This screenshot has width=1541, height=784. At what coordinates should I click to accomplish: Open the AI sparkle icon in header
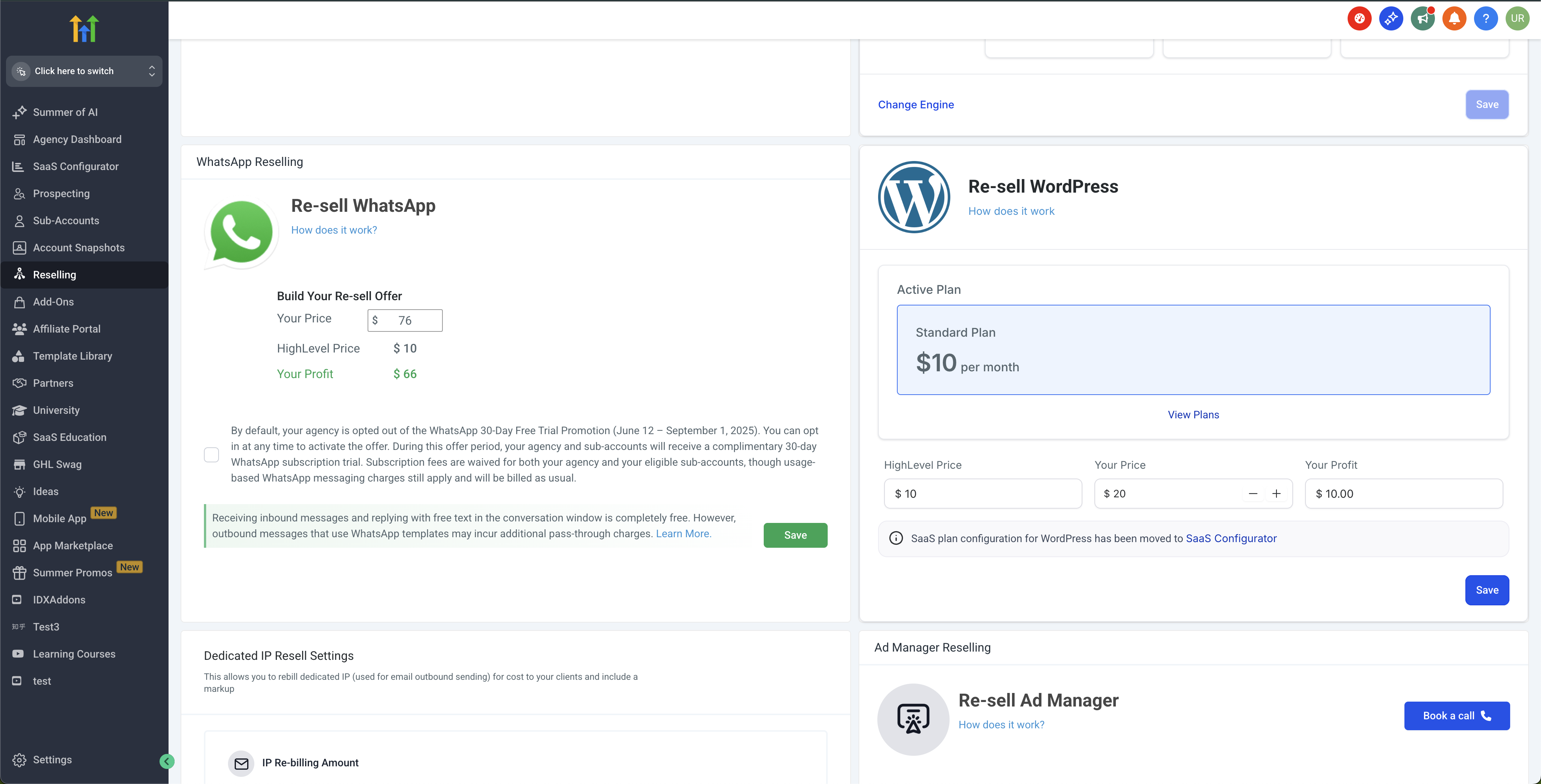click(x=1391, y=18)
